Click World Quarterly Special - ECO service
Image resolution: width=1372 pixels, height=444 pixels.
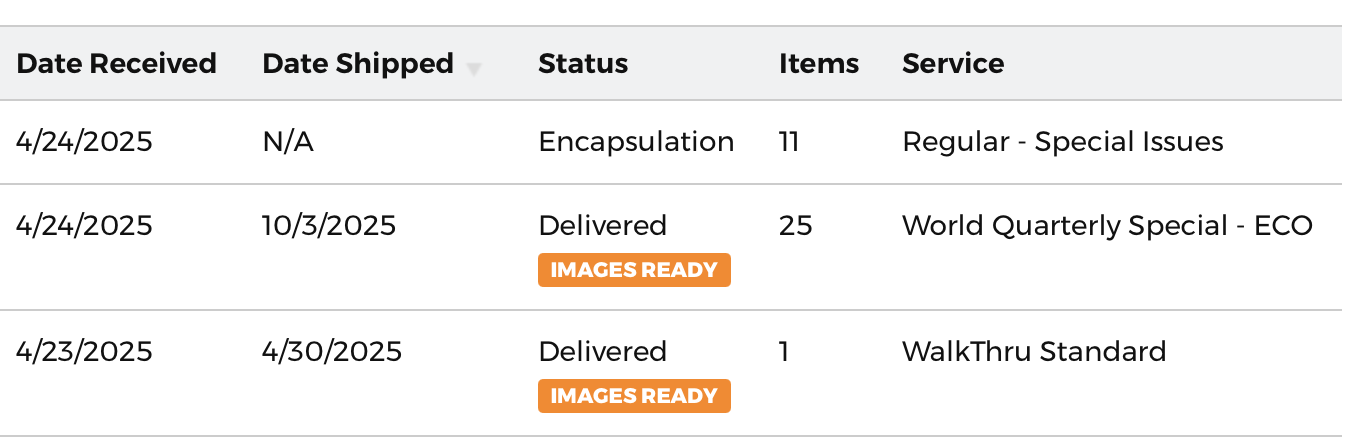[x=1107, y=226]
